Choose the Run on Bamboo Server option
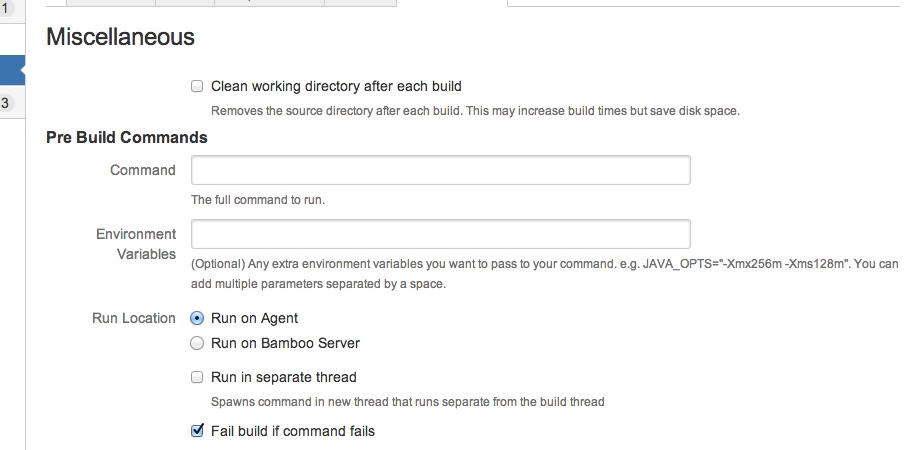The height and width of the screenshot is (450, 920). pos(197,344)
